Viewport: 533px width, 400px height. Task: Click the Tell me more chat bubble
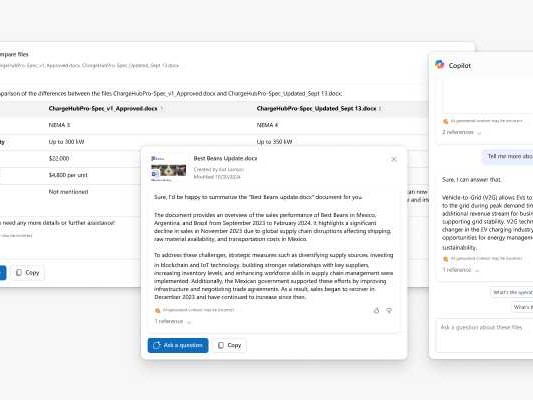click(x=508, y=156)
